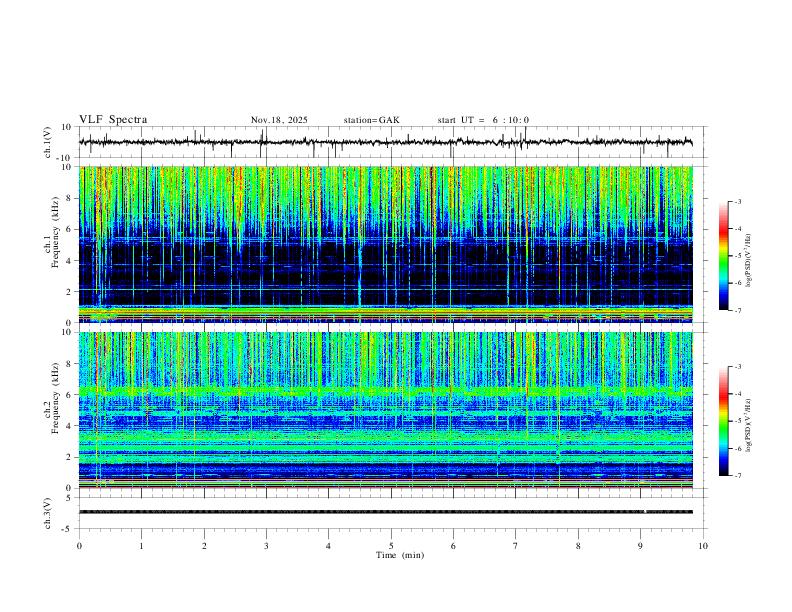The width and height of the screenshot is (792, 612).
Task: Click the '8' kHz tick on ch.2 axis
Action: click(x=69, y=364)
